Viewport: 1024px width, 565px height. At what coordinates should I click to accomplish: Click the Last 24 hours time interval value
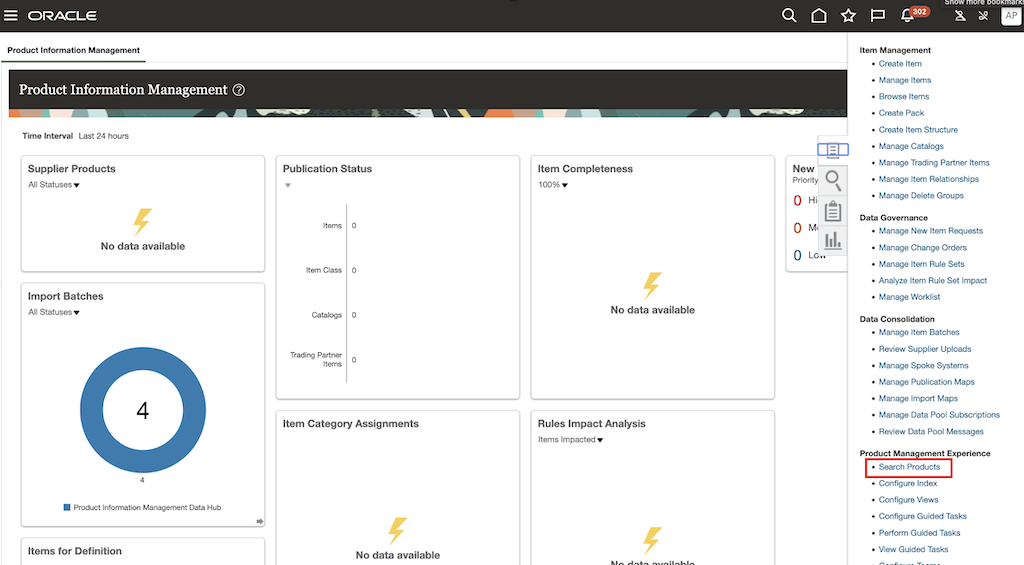click(x=103, y=136)
